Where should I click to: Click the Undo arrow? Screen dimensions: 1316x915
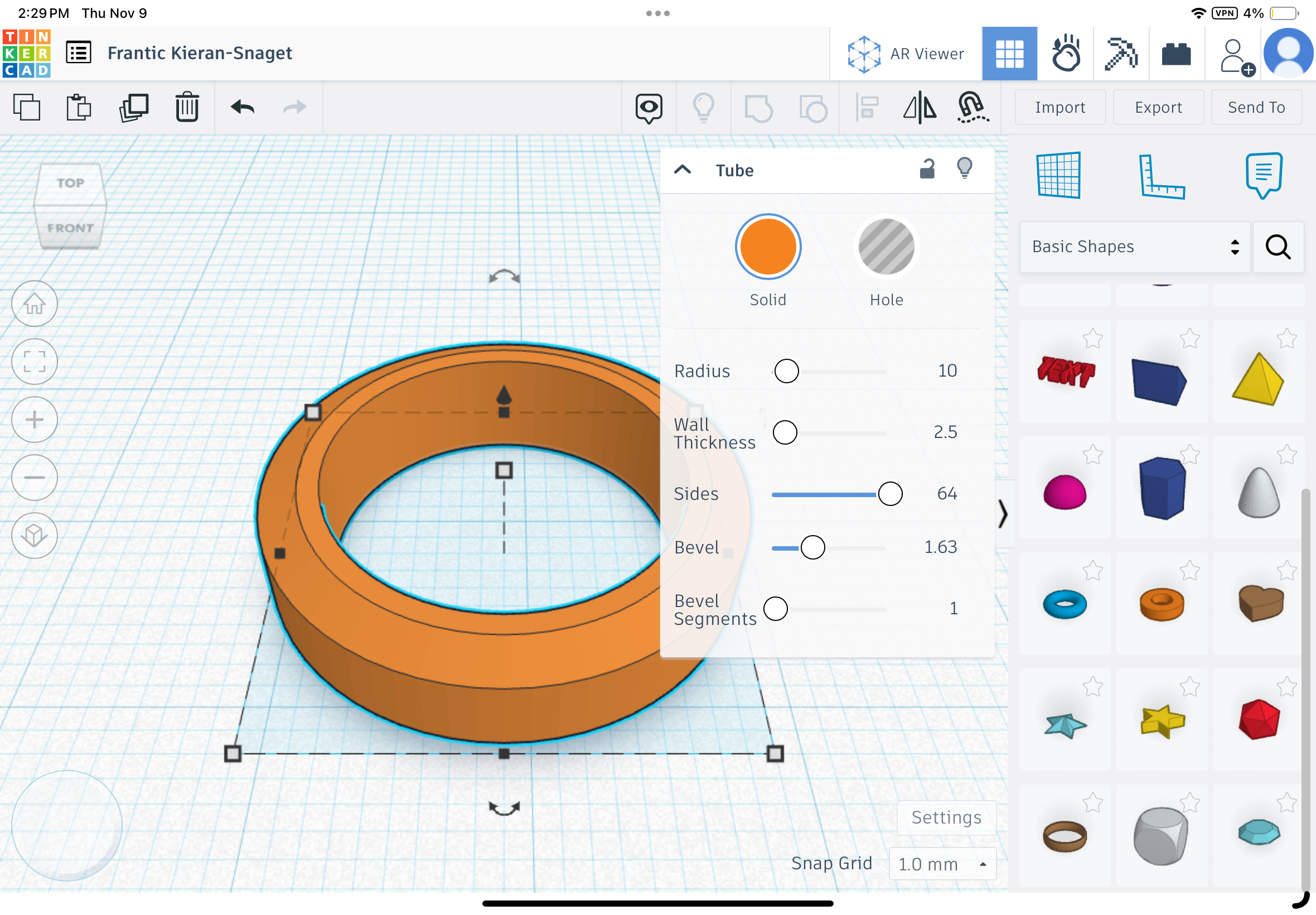tap(243, 107)
